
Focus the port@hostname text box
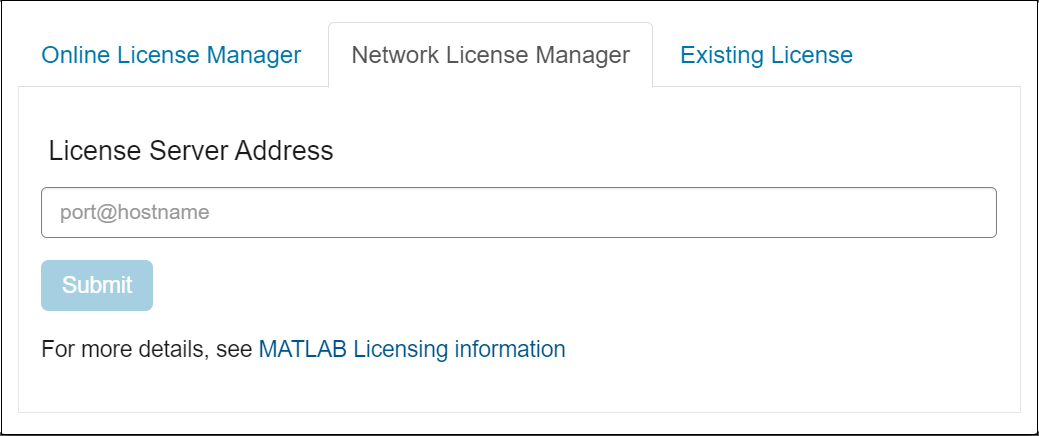coord(518,212)
